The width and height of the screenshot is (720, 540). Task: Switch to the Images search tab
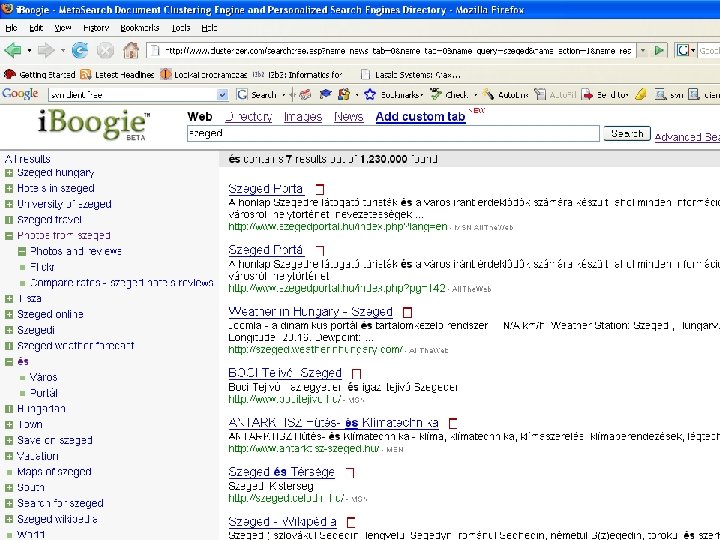(303, 117)
